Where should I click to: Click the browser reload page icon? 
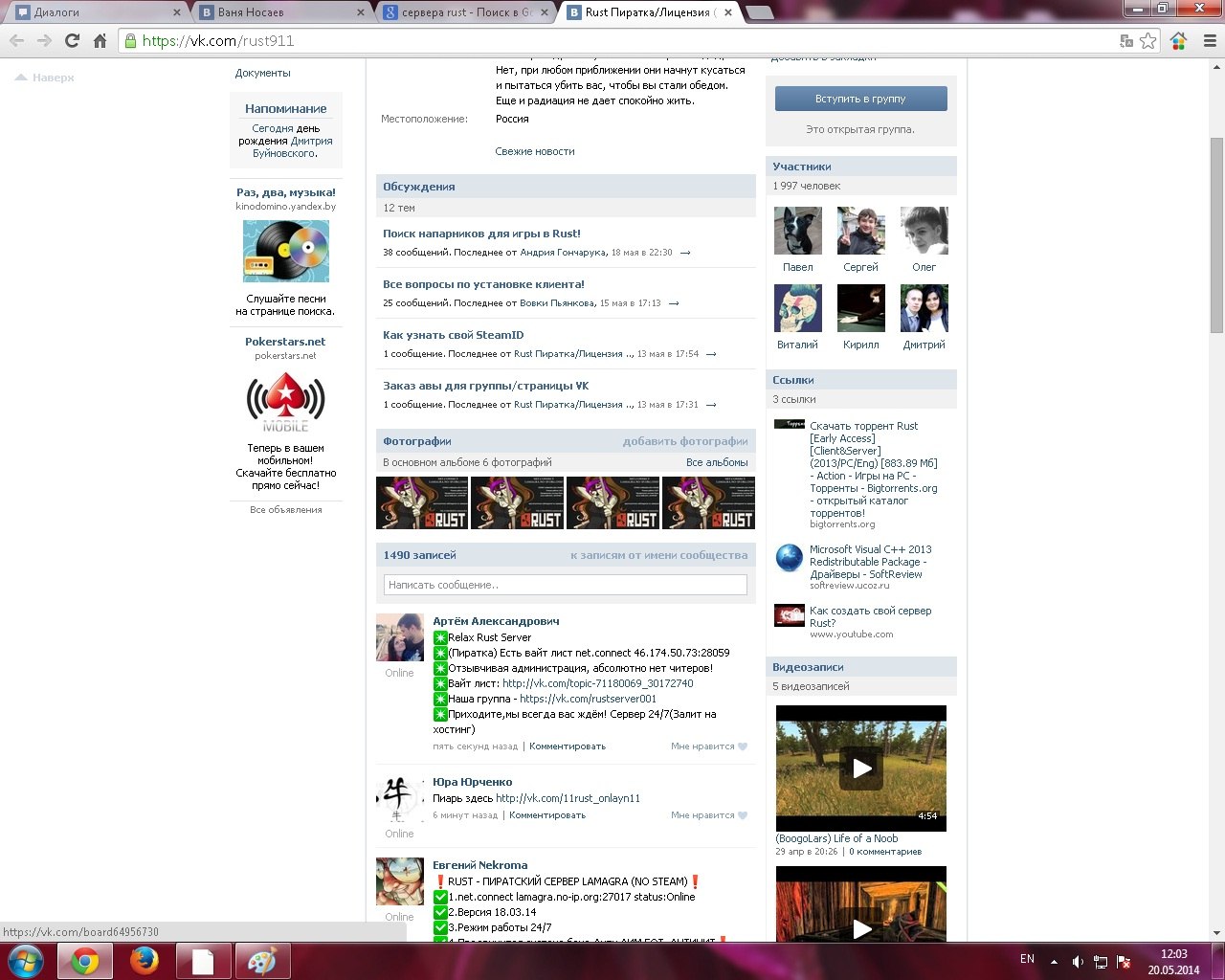pyautogui.click(x=72, y=41)
